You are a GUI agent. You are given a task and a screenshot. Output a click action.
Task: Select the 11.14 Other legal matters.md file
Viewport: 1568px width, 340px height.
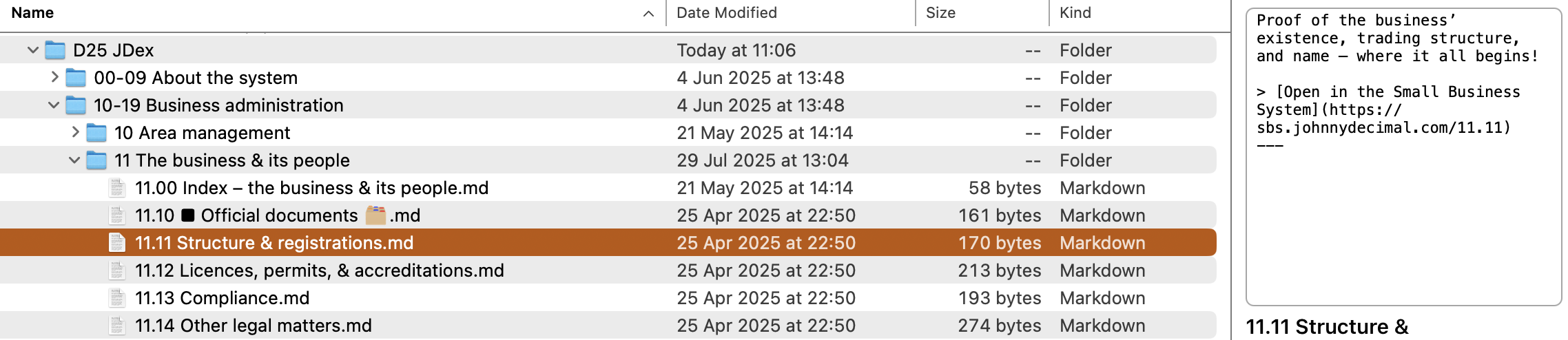pyautogui.click(x=253, y=326)
